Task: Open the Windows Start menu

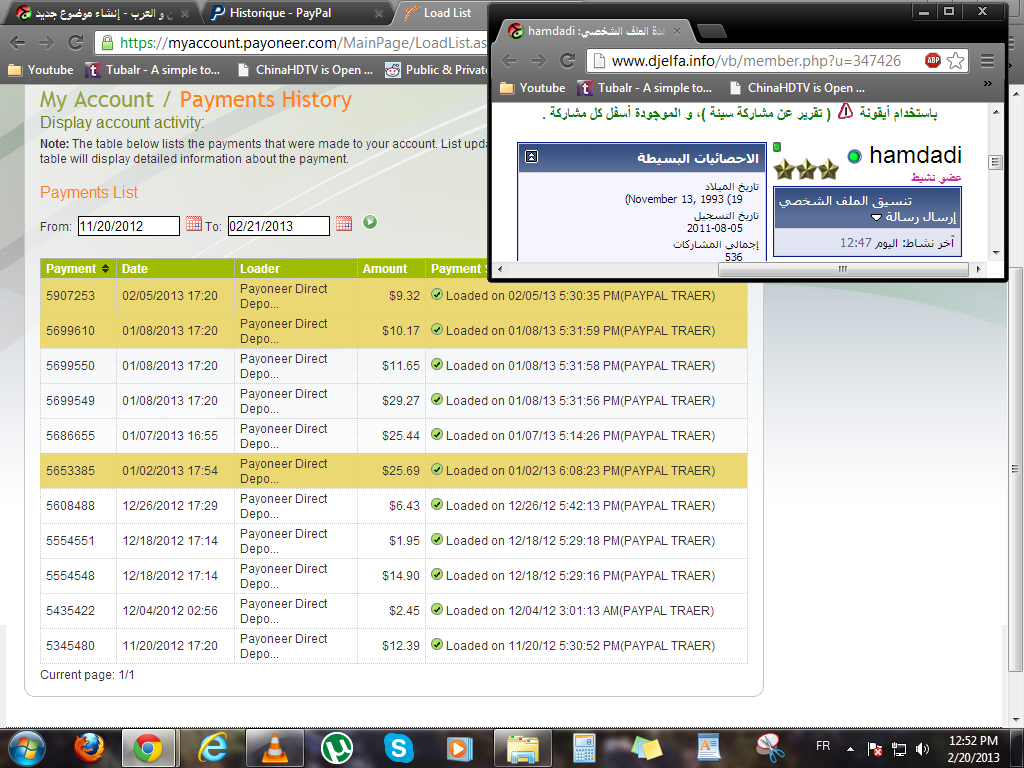Action: pyautogui.click(x=26, y=748)
